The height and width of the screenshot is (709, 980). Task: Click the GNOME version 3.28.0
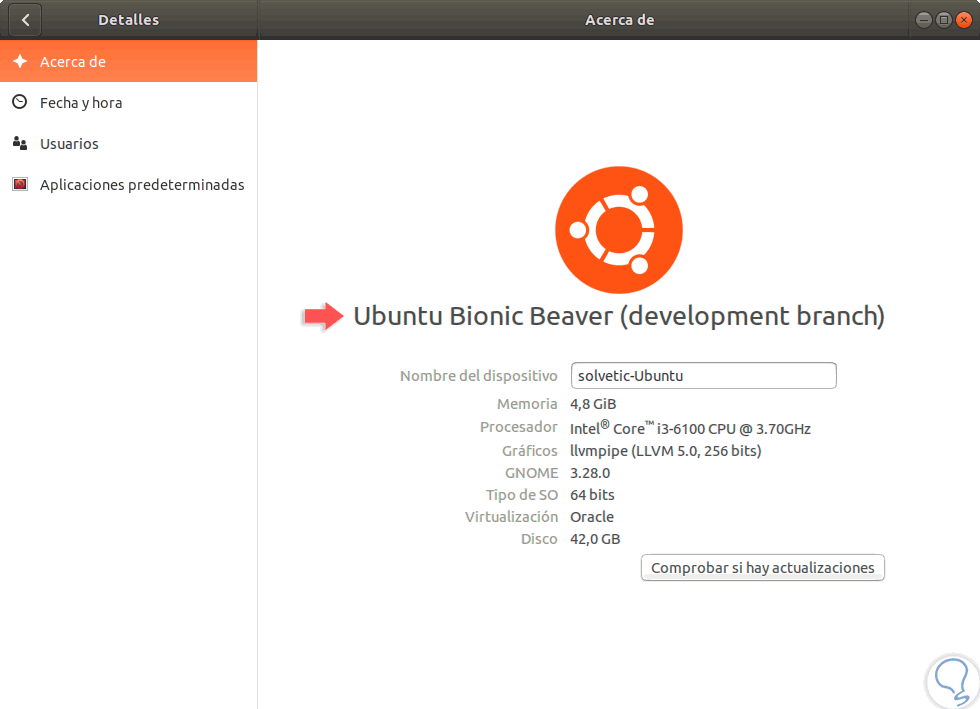[x=590, y=473]
